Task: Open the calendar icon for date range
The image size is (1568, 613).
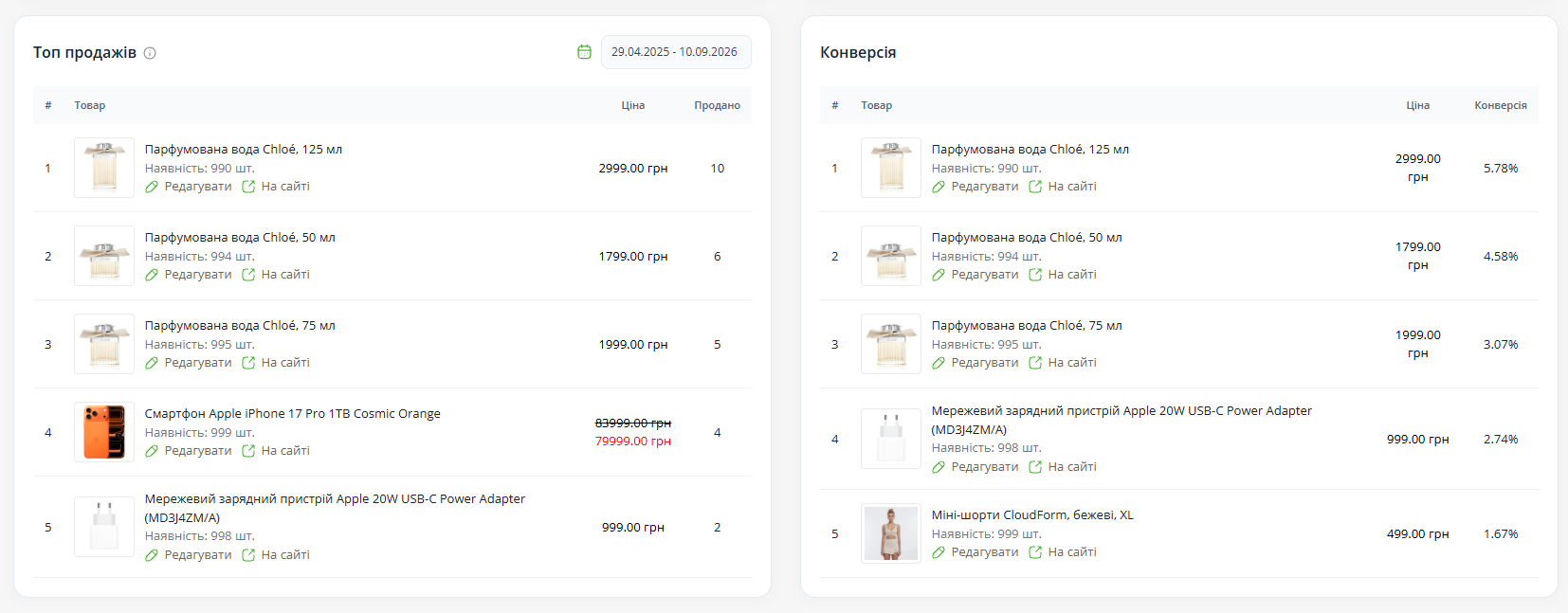Action: click(585, 52)
